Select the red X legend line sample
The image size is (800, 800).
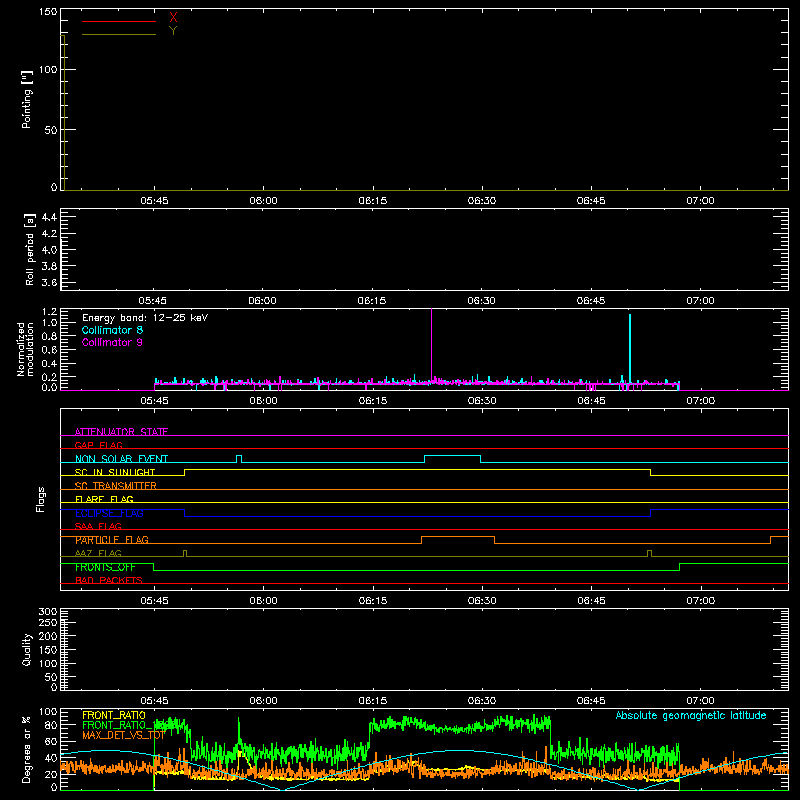point(119,21)
